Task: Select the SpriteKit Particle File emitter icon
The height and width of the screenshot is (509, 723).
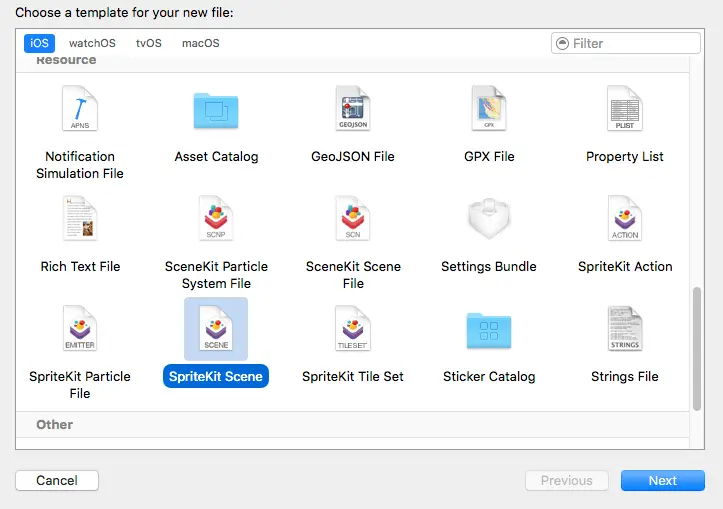Action: click(80, 329)
